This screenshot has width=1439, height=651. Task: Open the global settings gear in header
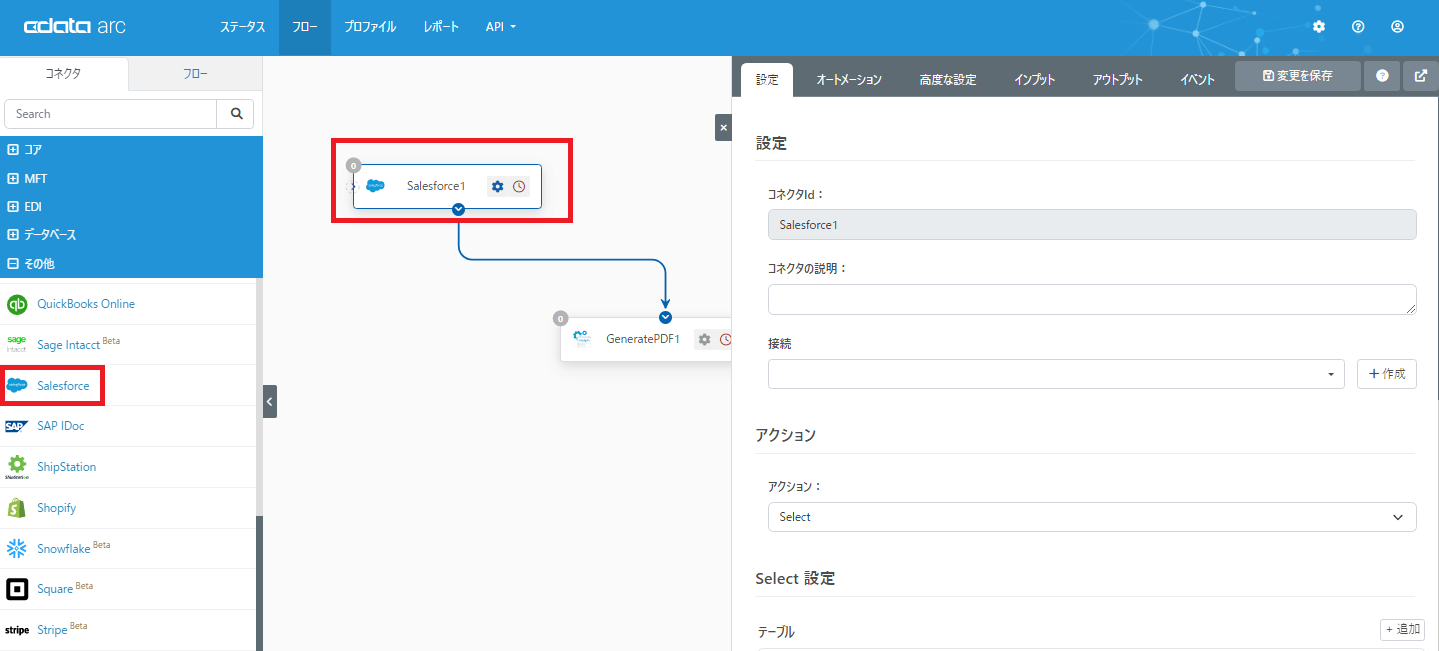click(1319, 27)
